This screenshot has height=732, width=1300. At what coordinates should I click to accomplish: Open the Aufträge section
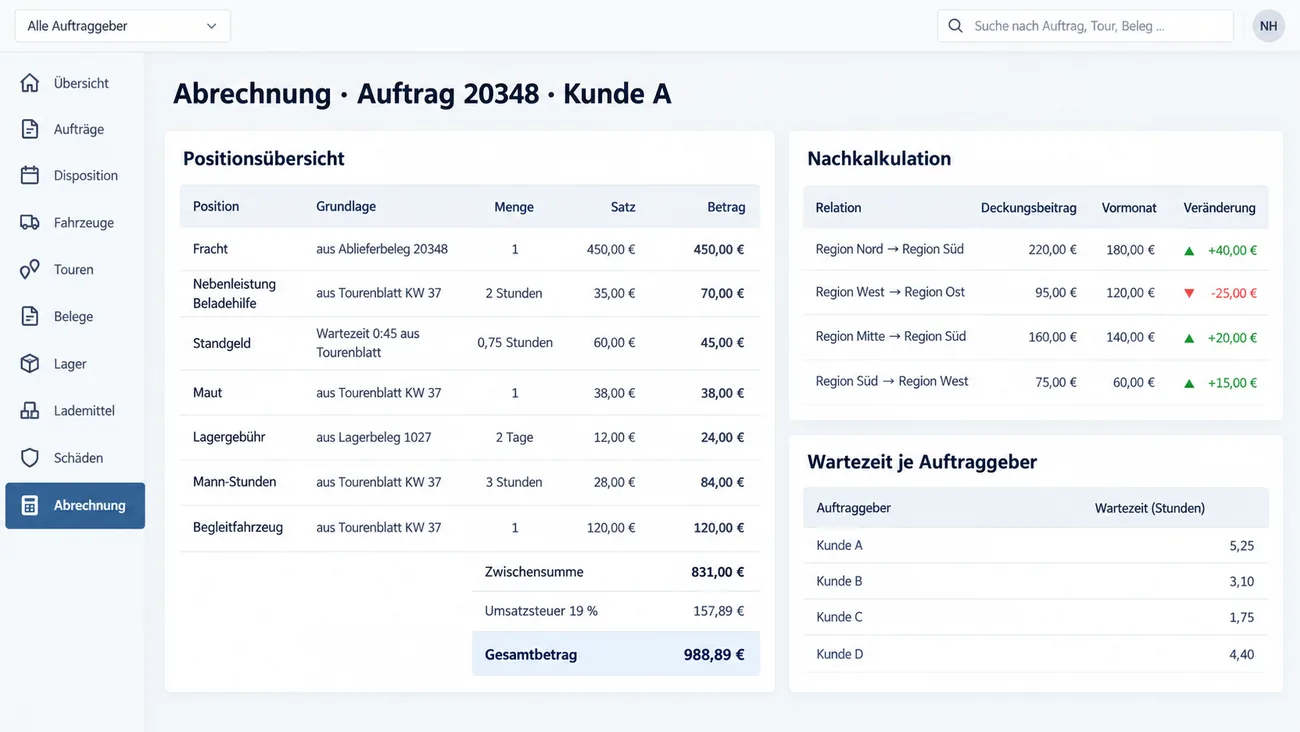click(x=75, y=129)
